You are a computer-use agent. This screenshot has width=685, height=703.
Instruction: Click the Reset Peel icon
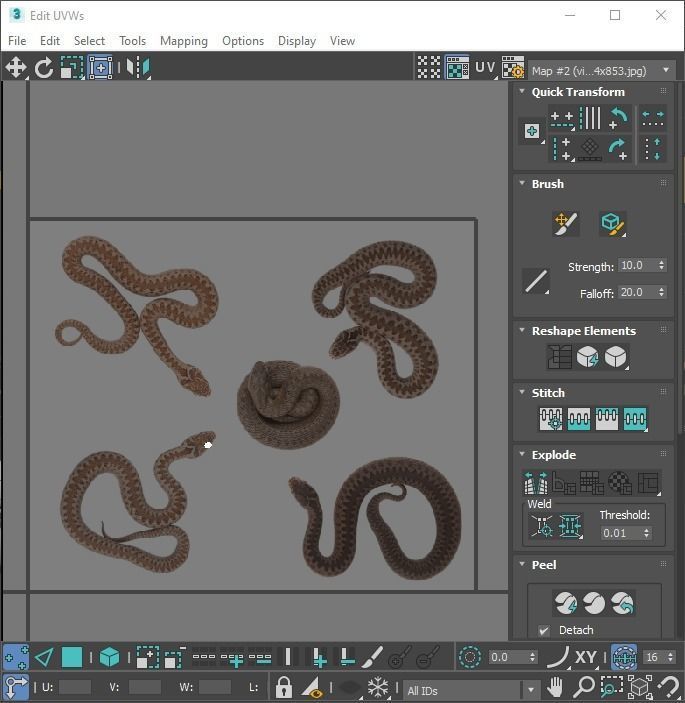[622, 603]
